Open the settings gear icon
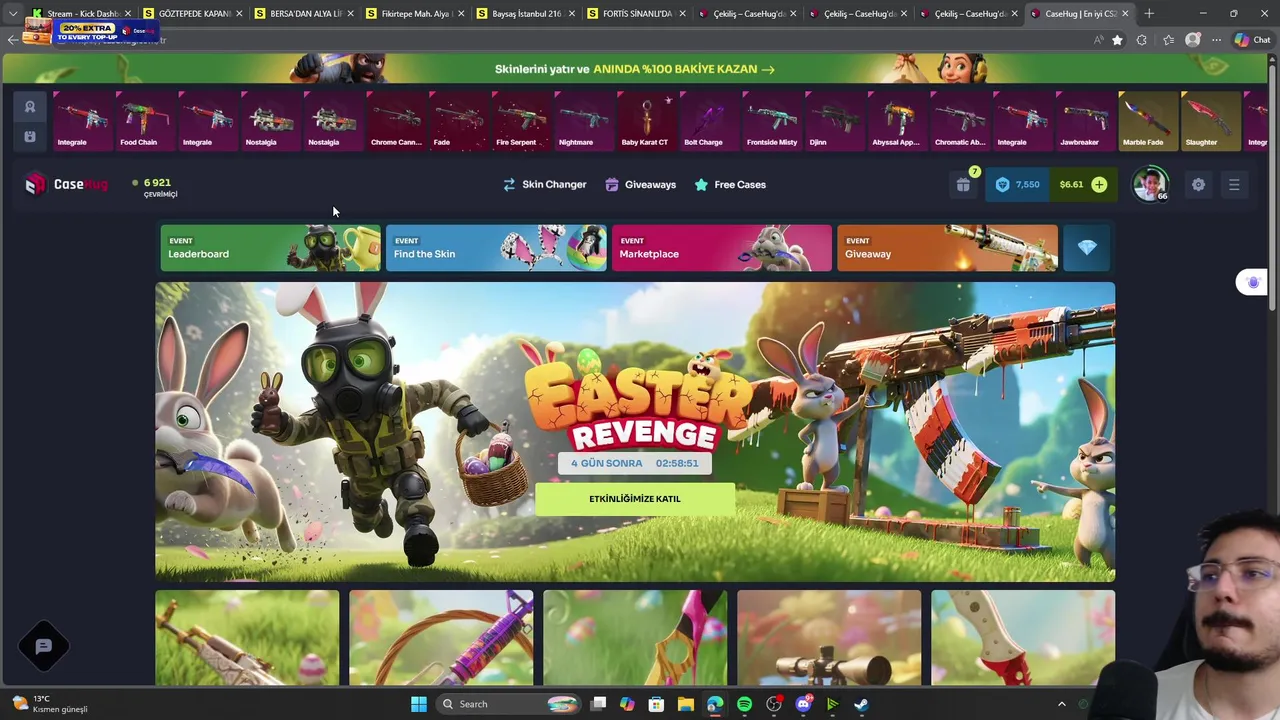 [1198, 184]
